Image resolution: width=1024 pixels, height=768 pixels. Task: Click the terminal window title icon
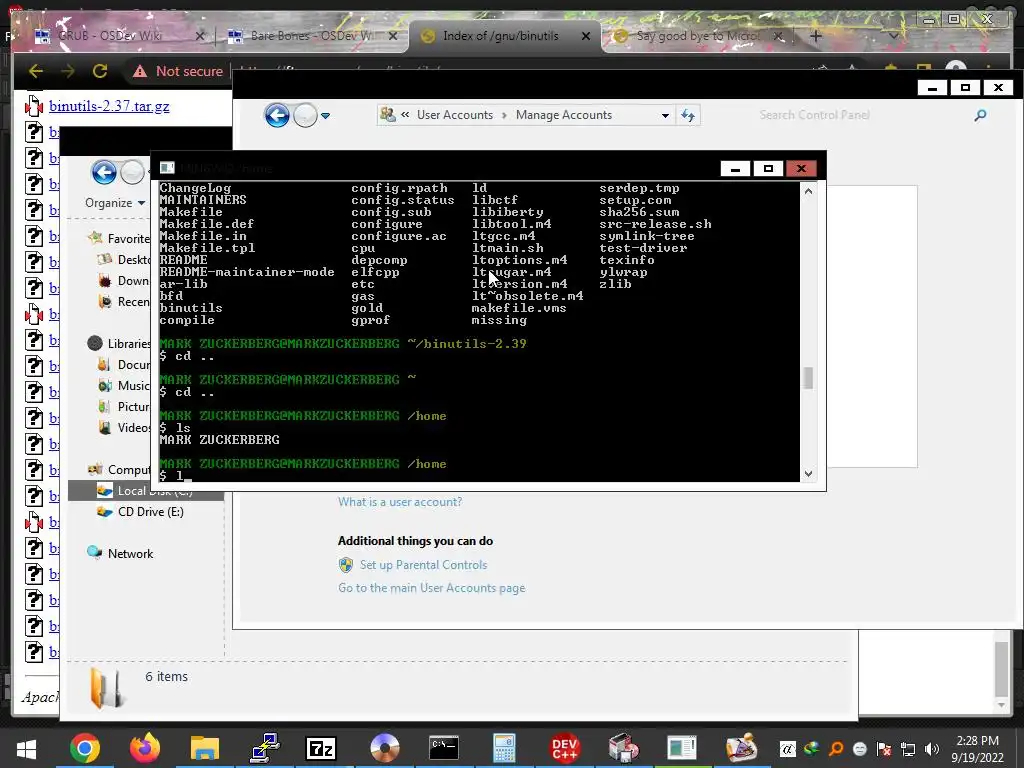coord(167,168)
